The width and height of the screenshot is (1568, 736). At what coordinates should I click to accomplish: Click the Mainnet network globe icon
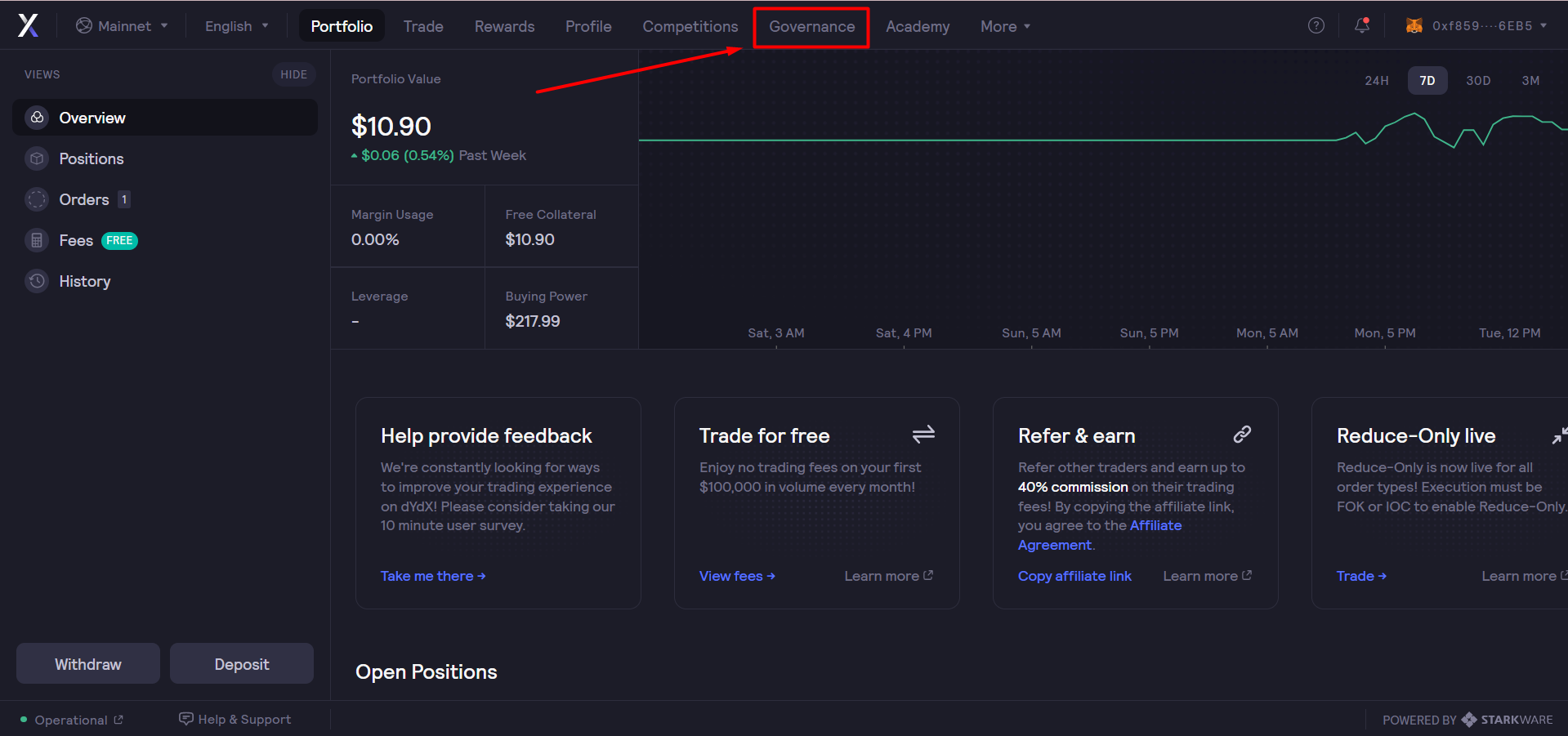click(x=84, y=25)
